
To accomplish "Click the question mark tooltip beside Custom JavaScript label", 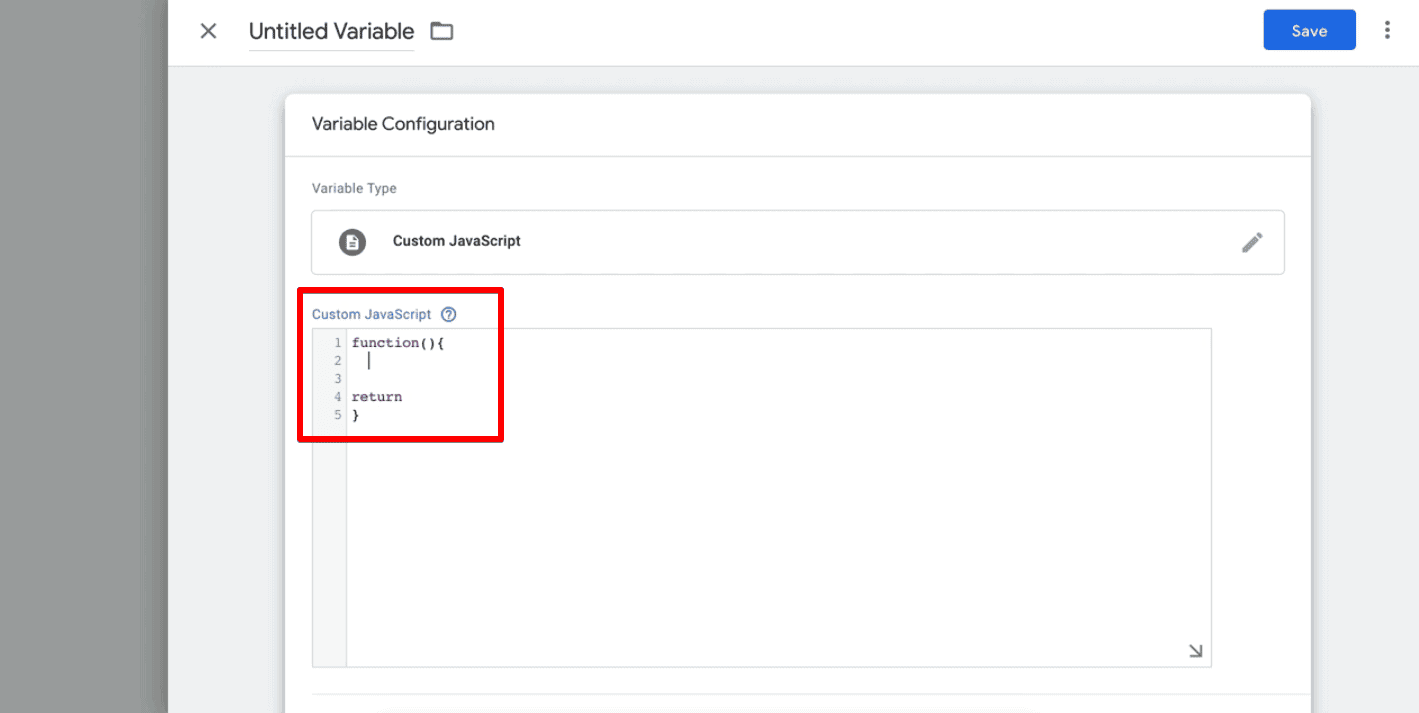I will (448, 313).
